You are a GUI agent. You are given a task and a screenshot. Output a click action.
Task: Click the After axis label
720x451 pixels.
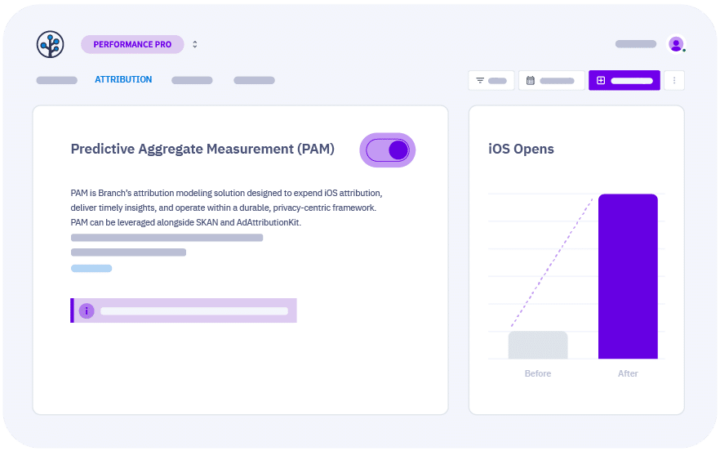[628, 373]
